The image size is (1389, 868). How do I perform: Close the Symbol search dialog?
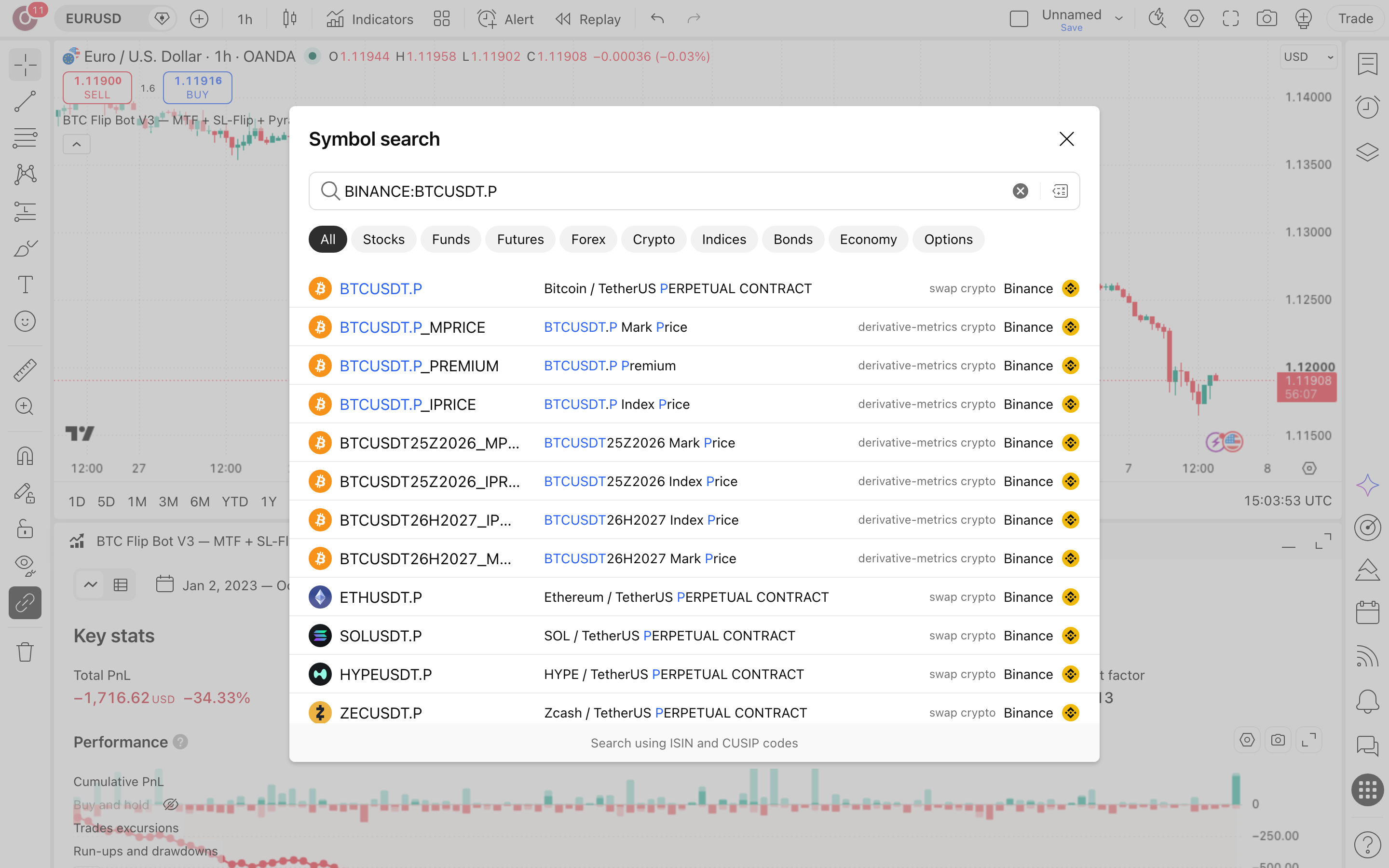(x=1066, y=139)
